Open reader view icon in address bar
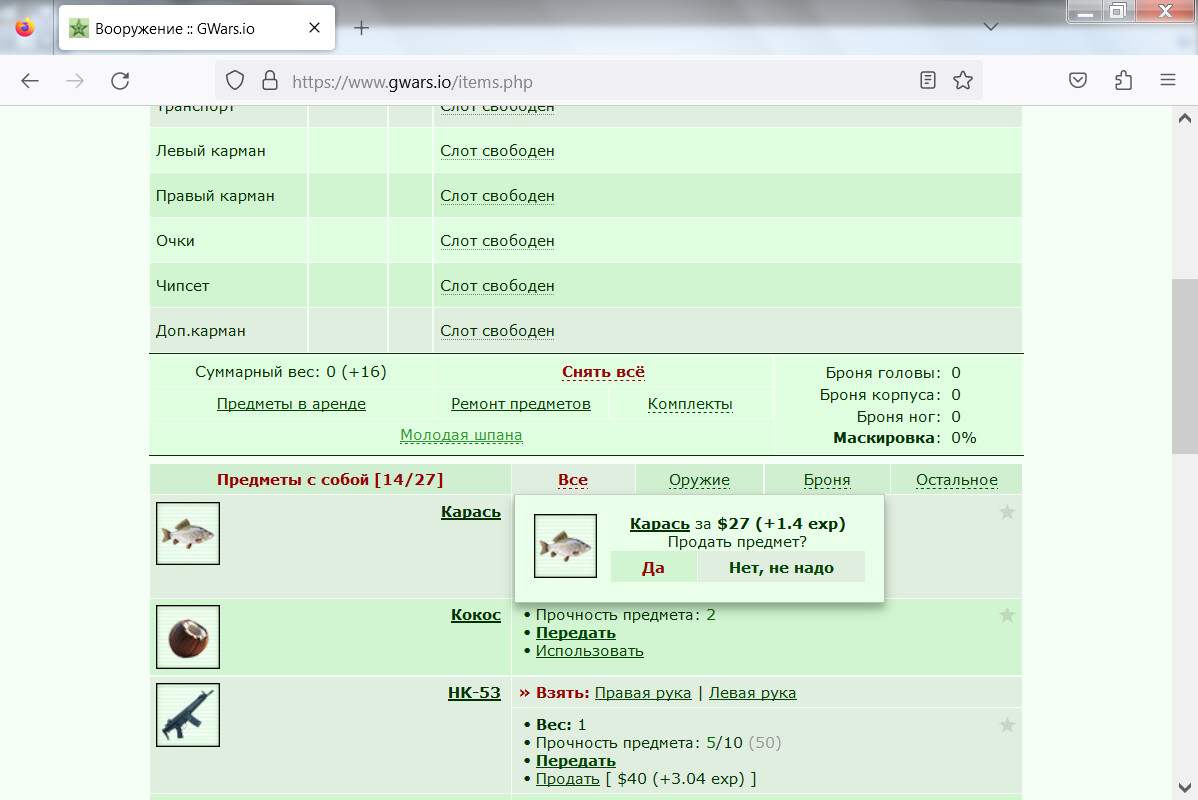 point(928,80)
